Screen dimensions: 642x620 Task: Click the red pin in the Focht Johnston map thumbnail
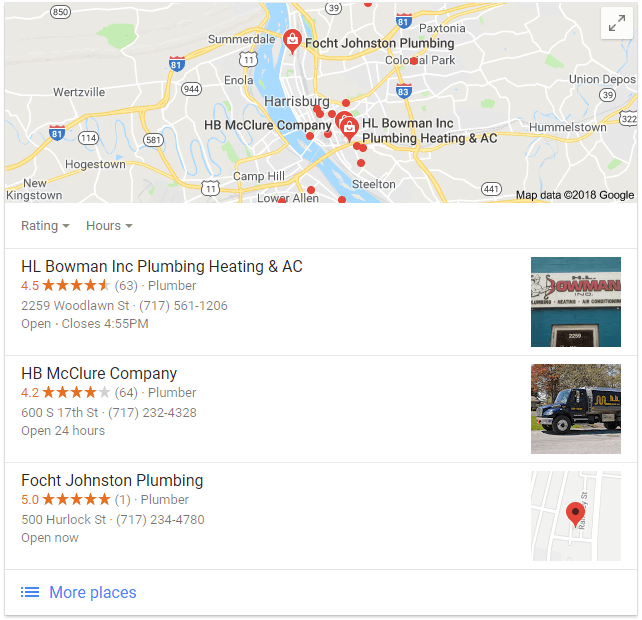[575, 514]
